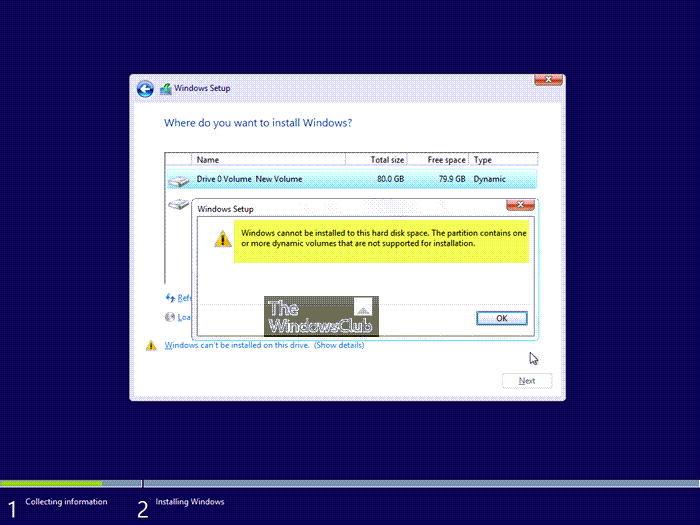Click the warning icon beside the can't install message
The width and height of the screenshot is (700, 525).
(151, 346)
